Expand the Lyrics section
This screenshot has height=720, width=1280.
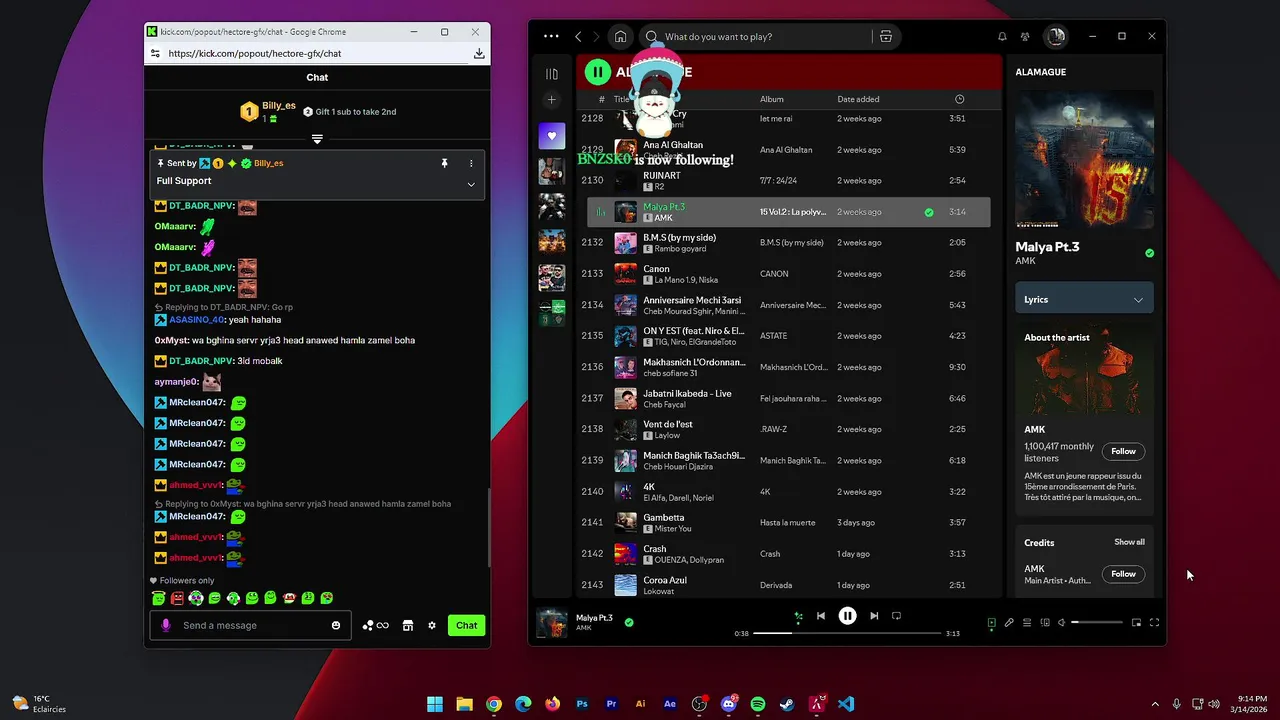1084,299
